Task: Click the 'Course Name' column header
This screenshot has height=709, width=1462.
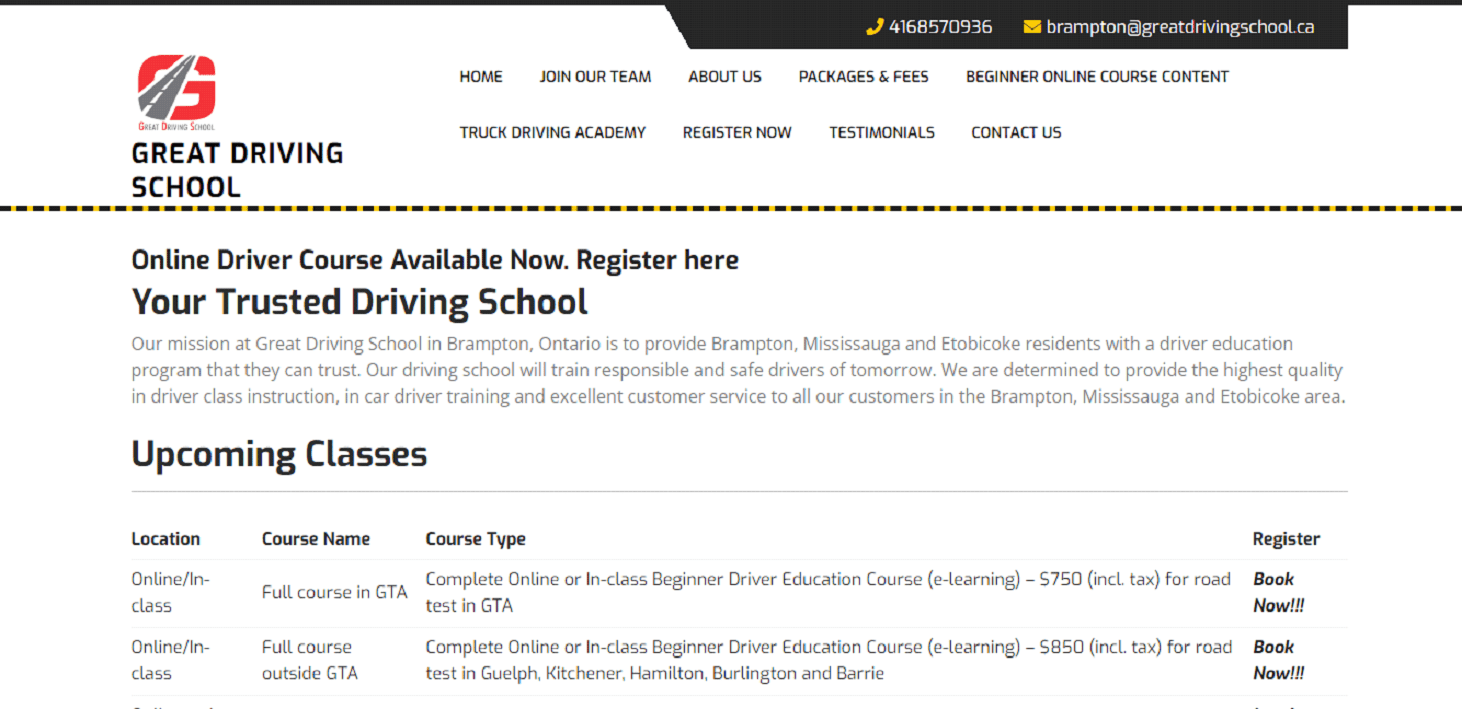Action: click(316, 539)
